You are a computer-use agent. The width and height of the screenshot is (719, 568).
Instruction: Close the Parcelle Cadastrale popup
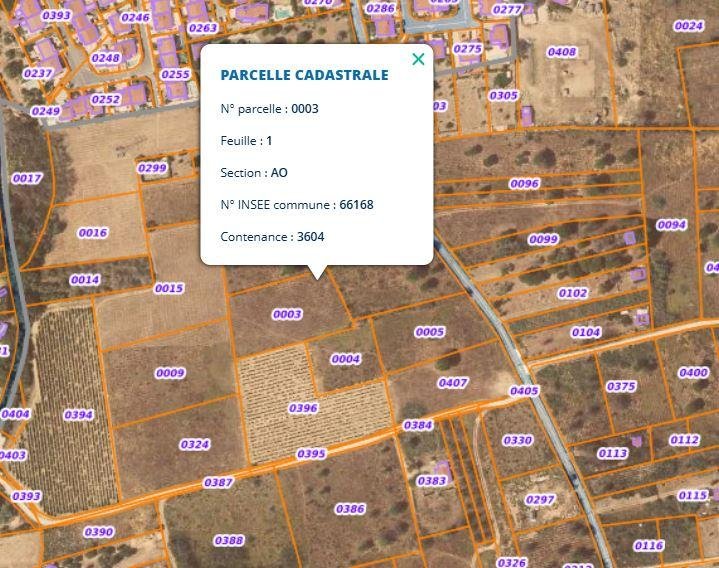[418, 59]
